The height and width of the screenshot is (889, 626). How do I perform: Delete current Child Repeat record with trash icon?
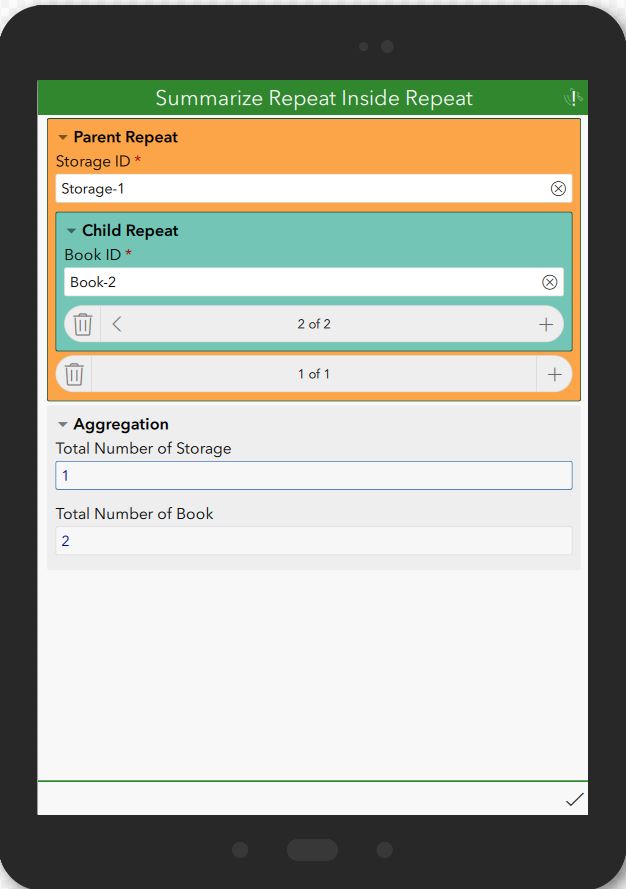point(83,324)
